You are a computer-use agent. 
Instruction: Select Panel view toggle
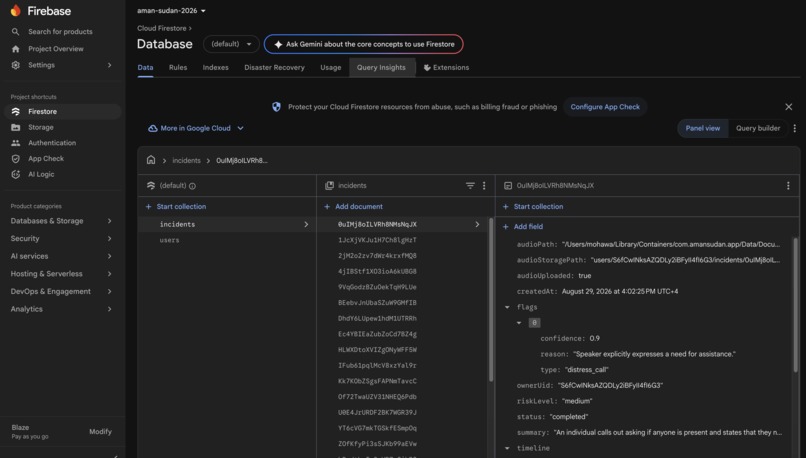[x=703, y=129]
